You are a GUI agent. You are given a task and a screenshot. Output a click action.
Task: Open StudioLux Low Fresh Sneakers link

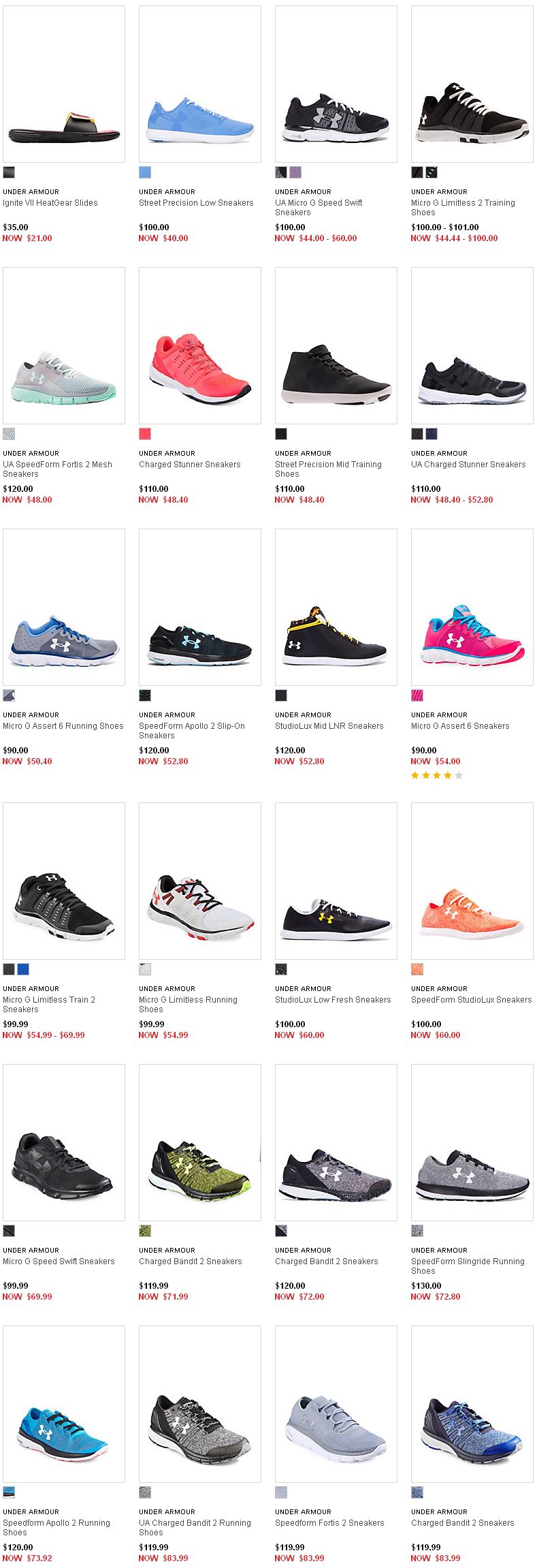tap(333, 1000)
